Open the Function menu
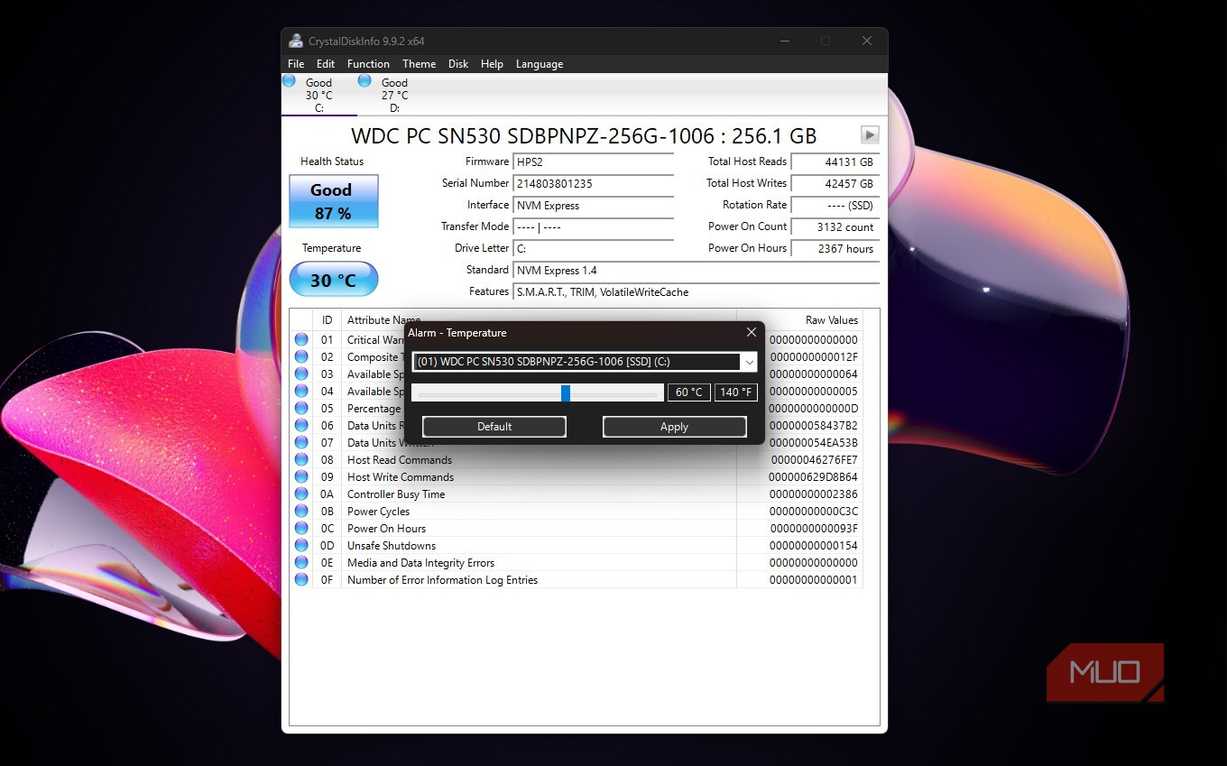Screen dimensions: 1227x766 (368, 64)
